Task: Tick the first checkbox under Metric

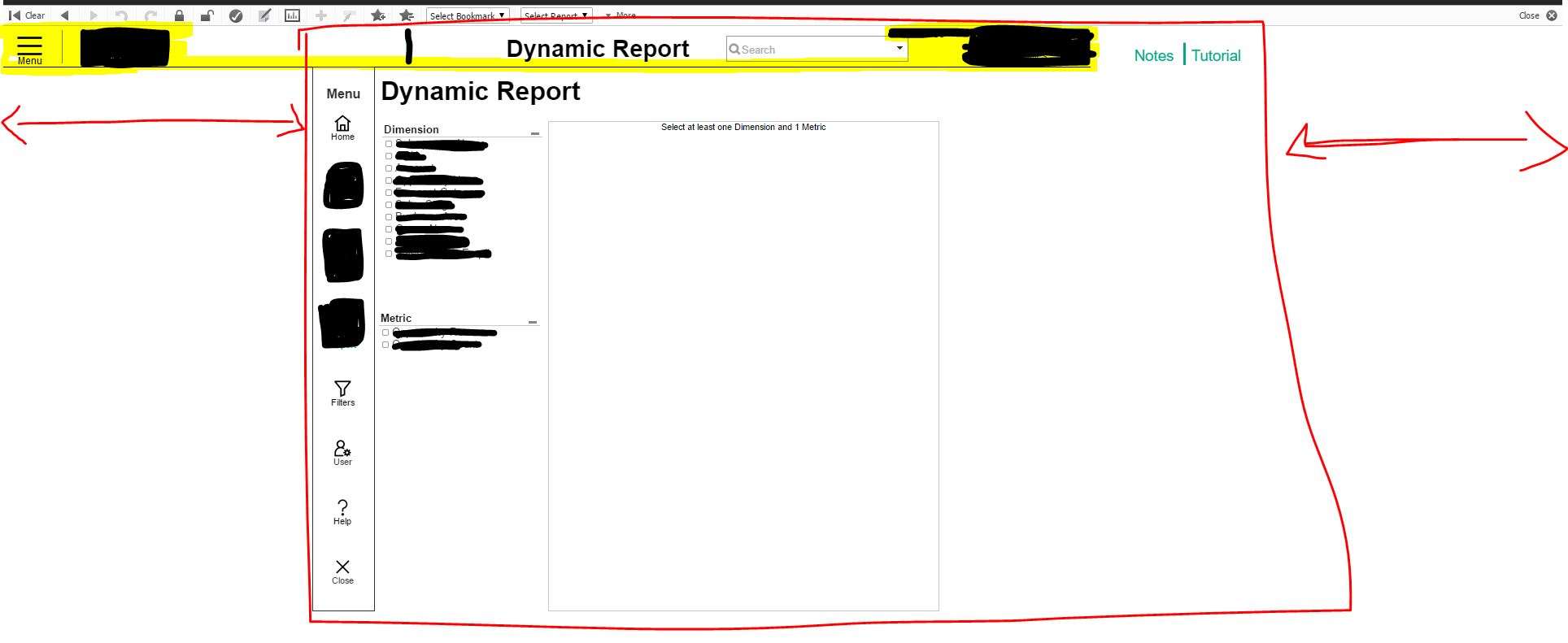Action: 385,332
